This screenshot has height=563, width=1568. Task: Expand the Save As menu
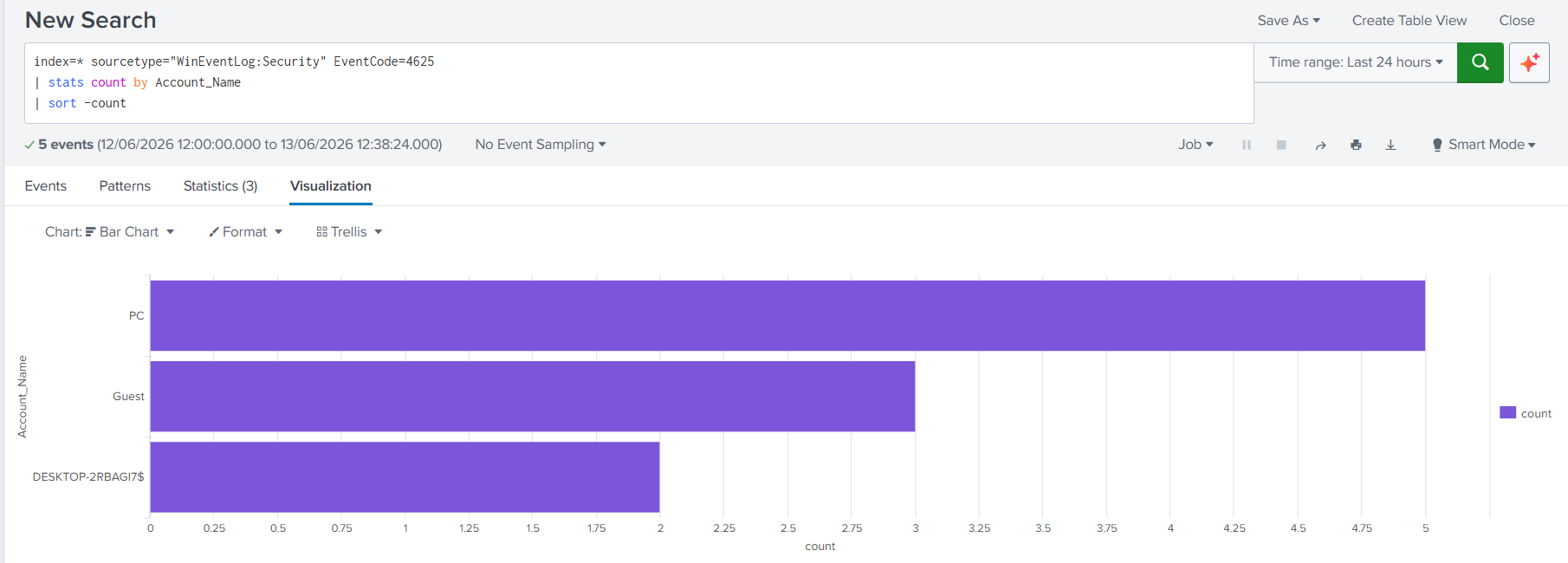click(1289, 21)
